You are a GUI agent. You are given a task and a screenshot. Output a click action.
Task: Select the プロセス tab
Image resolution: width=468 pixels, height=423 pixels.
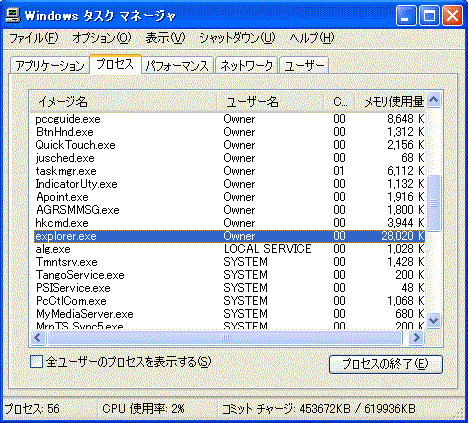[115, 64]
